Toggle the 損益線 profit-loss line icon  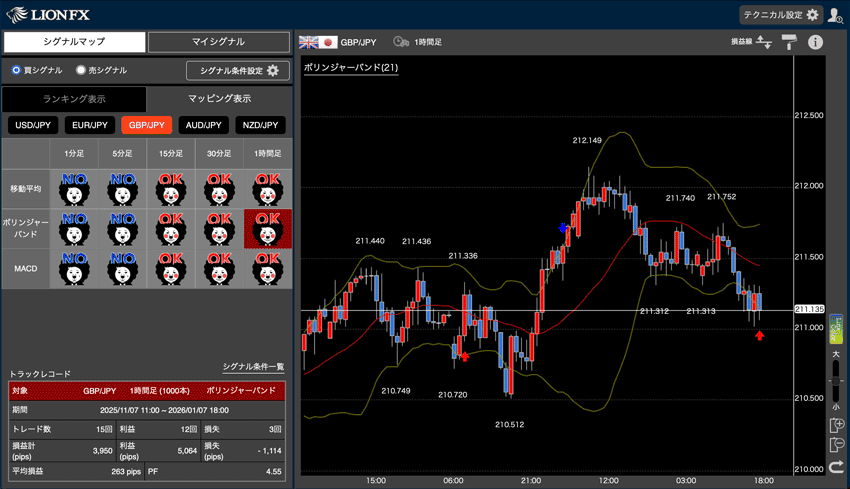pyautogui.click(x=763, y=42)
